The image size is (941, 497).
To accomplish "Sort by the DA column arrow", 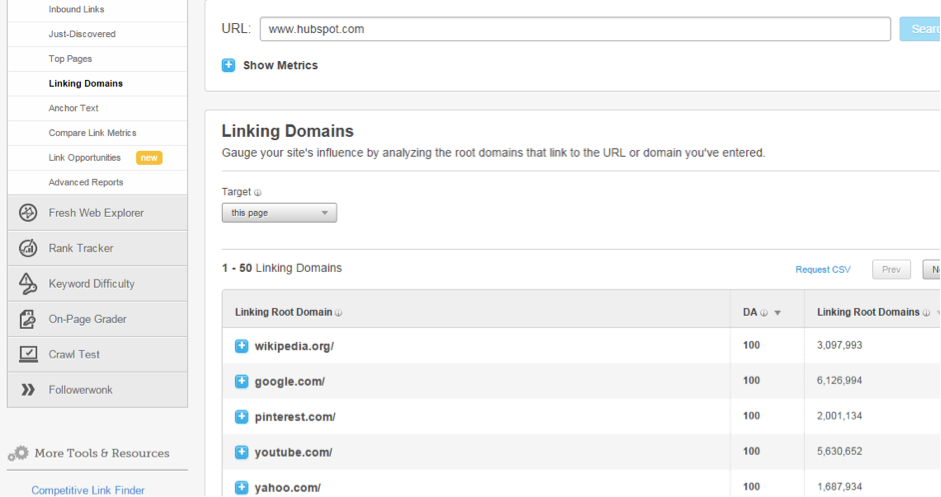I will coord(777,313).
